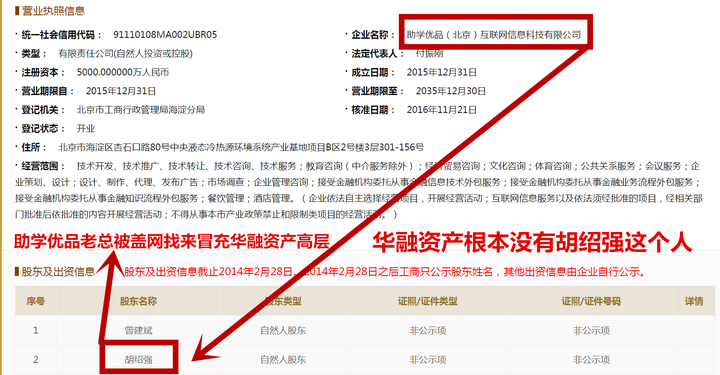Select the 经营范围 business scope paragraph
This screenshot has height=375, width=720.
pyautogui.click(x=359, y=190)
